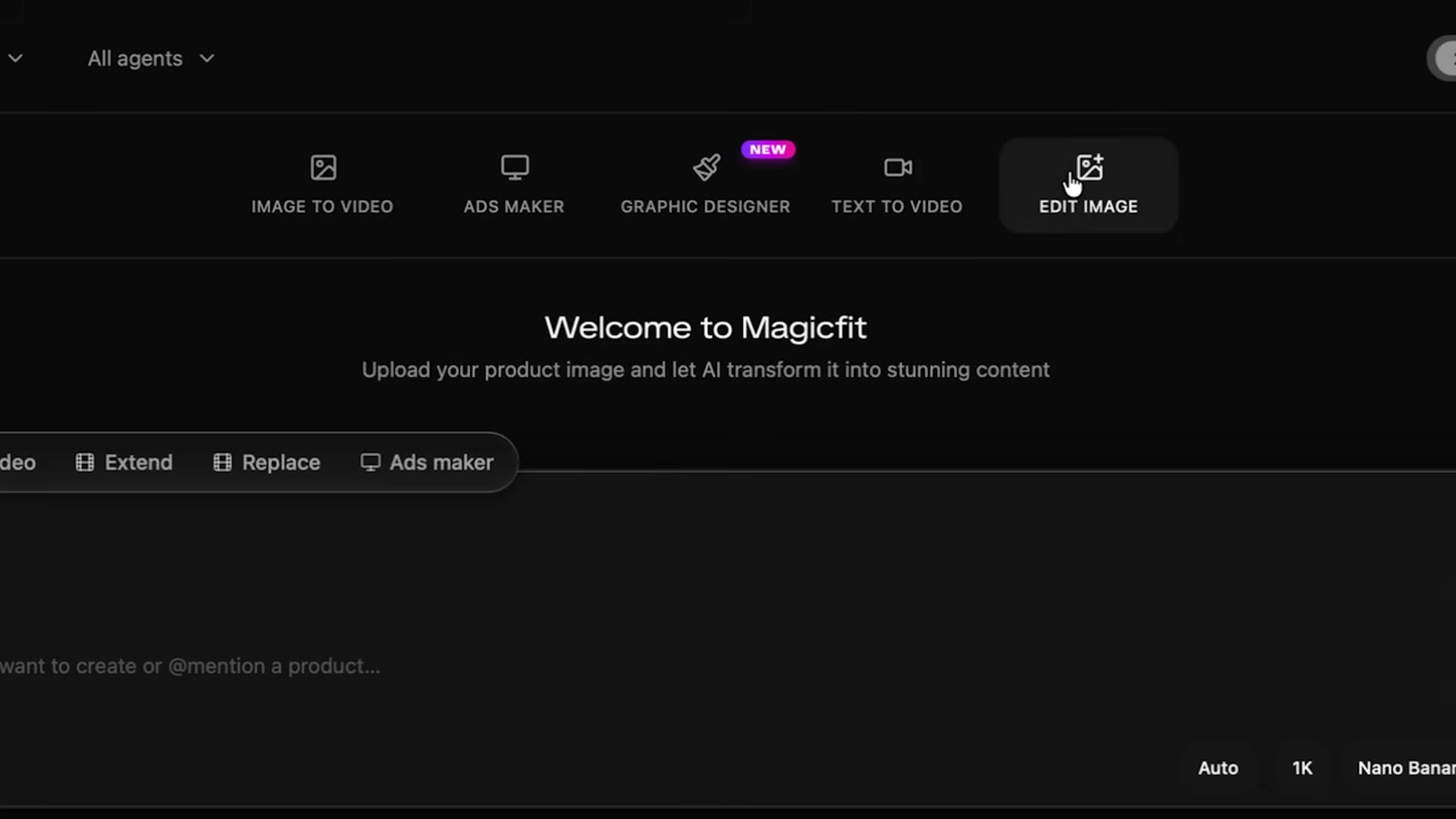Open the Ads Maker tool
Screen dimensions: 1456x819
[x=514, y=183]
